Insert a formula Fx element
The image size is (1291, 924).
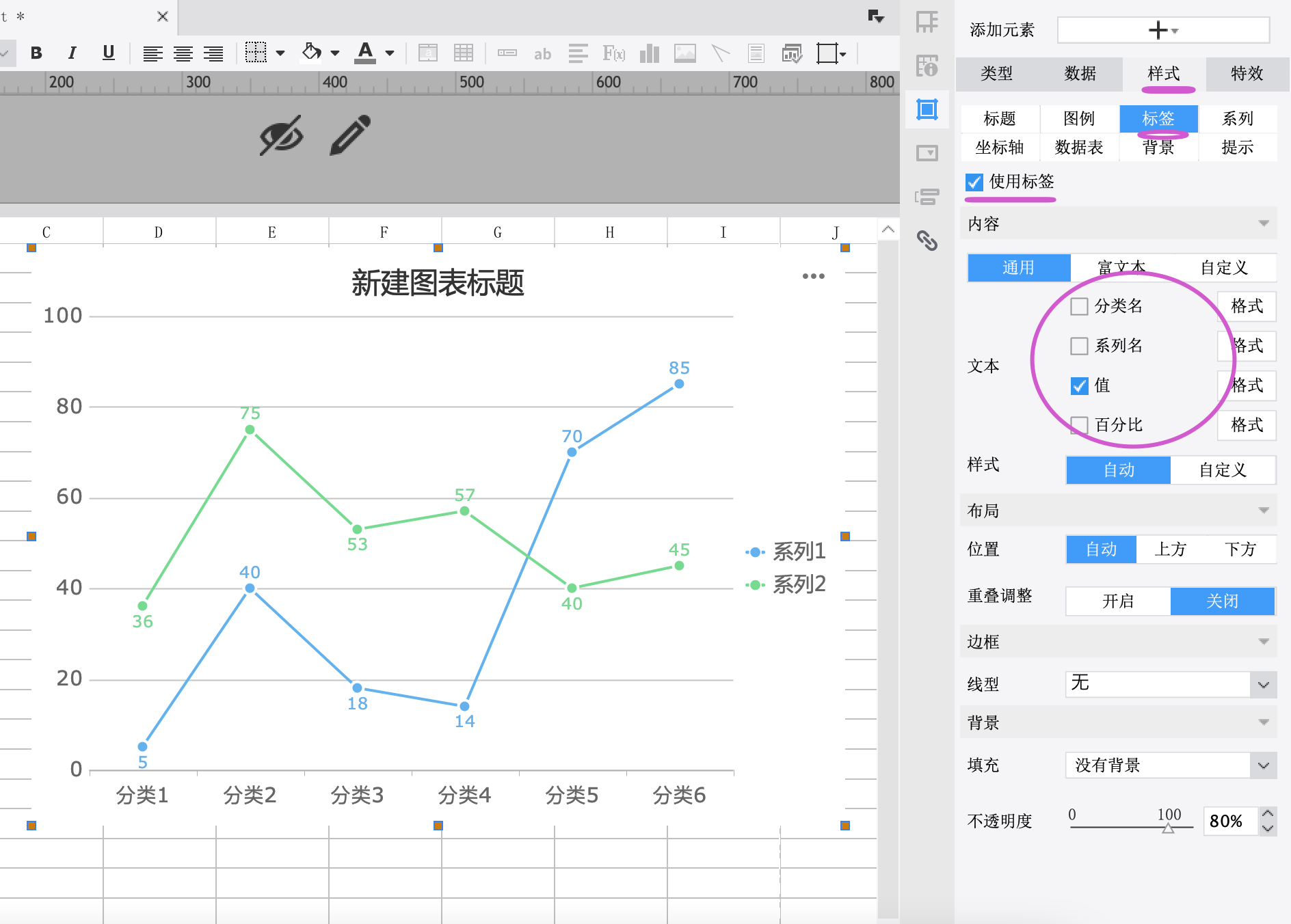pos(613,53)
